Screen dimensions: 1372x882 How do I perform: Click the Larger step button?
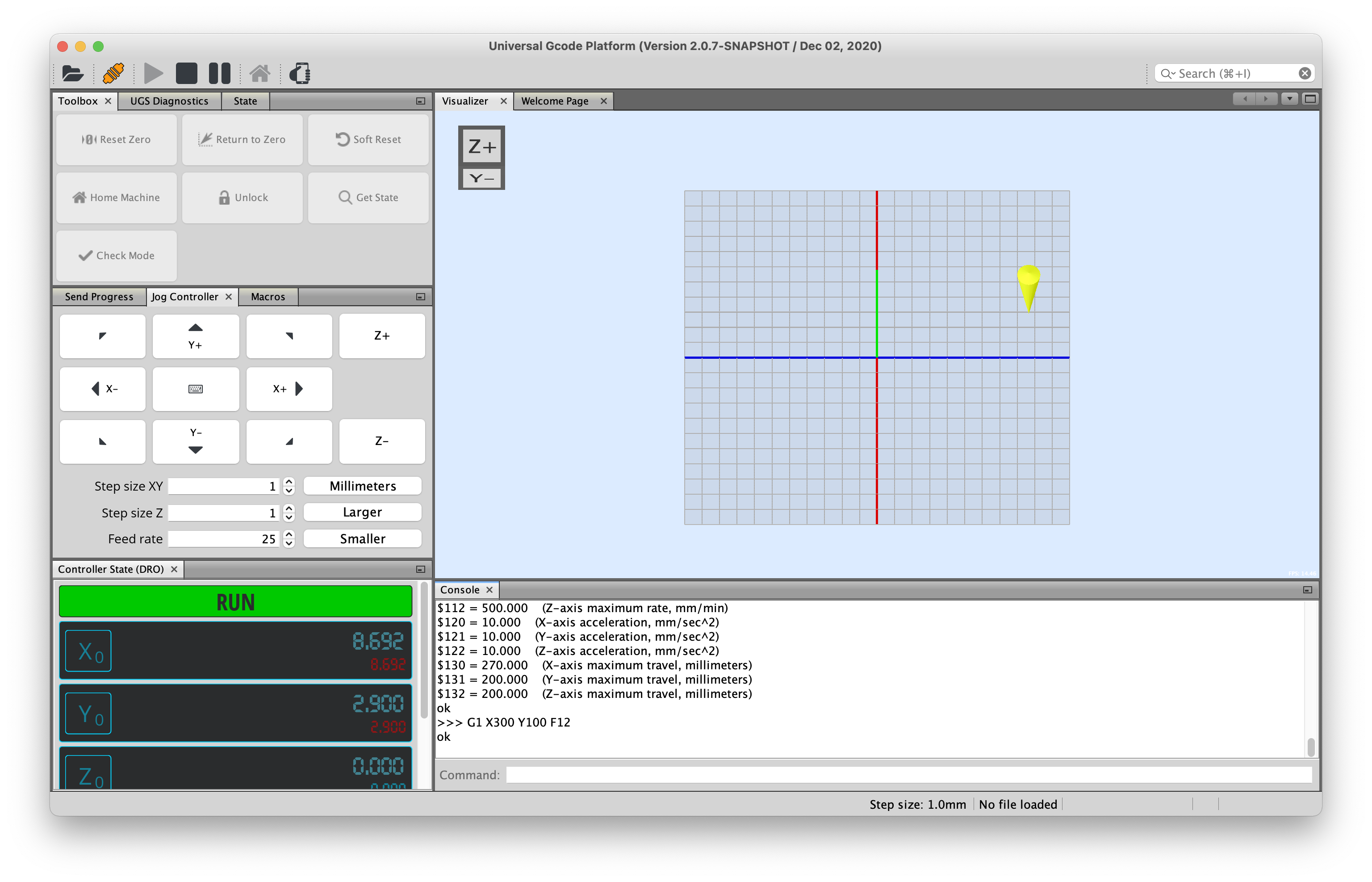click(x=362, y=512)
